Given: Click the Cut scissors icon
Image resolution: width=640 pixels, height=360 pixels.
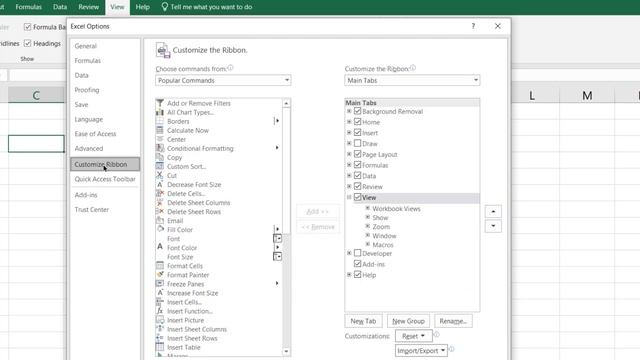Looking at the screenshot, I should pyautogui.click(x=160, y=175).
